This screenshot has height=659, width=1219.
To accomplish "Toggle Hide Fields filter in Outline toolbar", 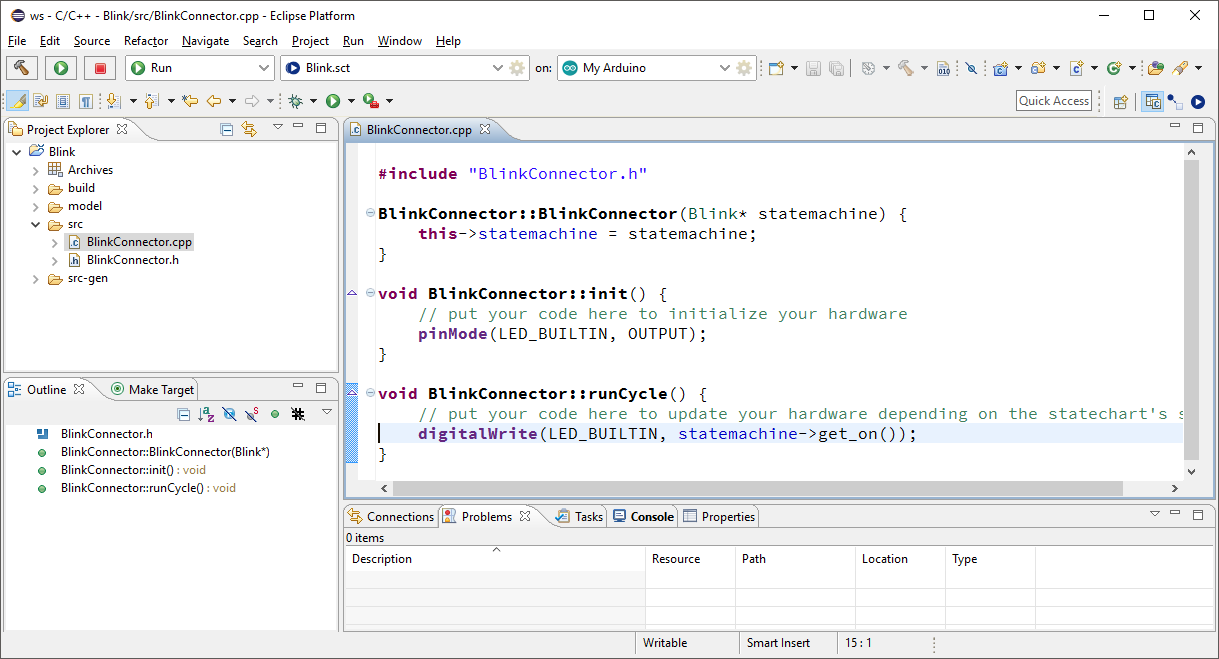I will coord(229,413).
